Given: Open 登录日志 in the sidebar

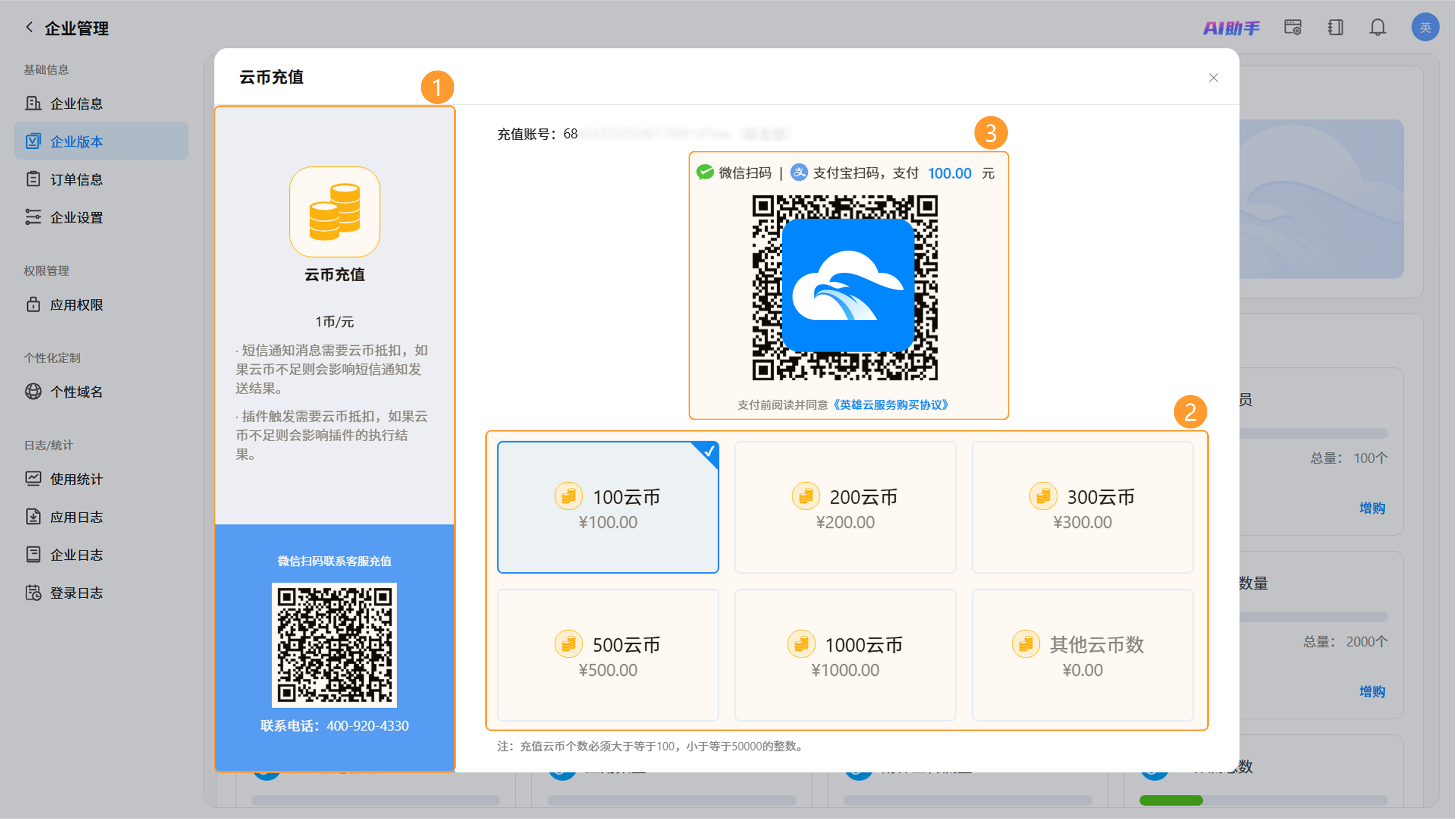Looking at the screenshot, I should (101, 592).
